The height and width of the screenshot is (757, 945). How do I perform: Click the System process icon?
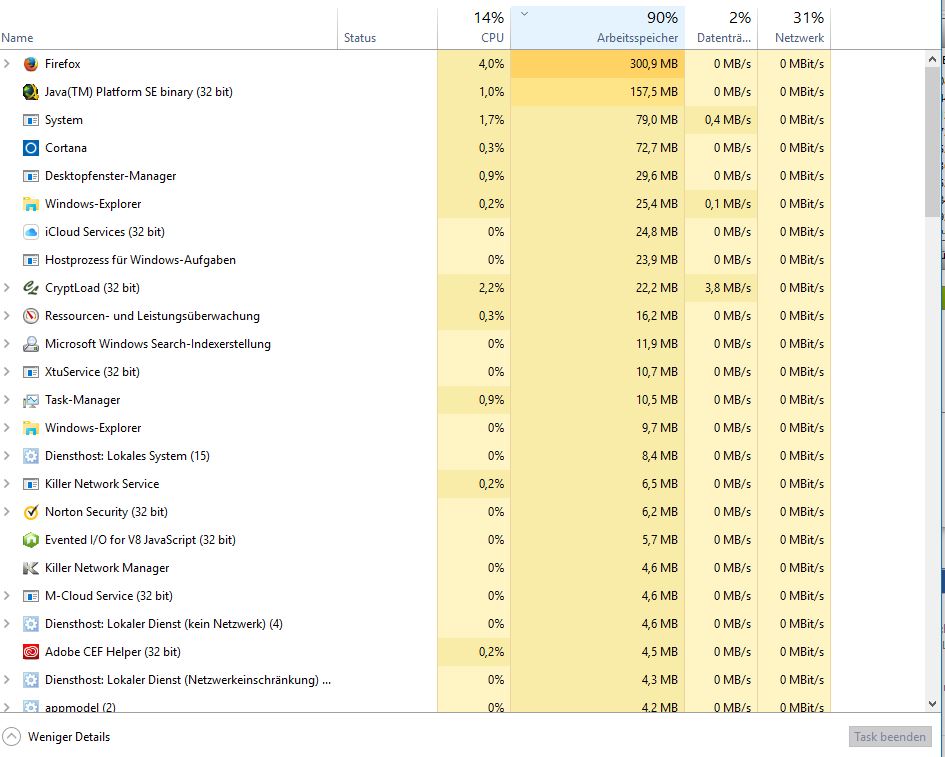[x=31, y=120]
